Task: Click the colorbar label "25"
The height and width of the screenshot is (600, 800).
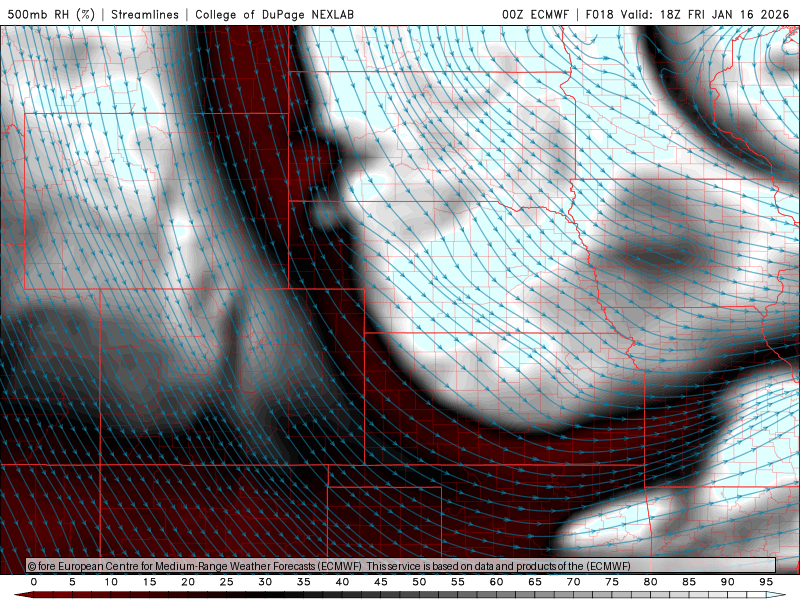Action: pos(227,582)
